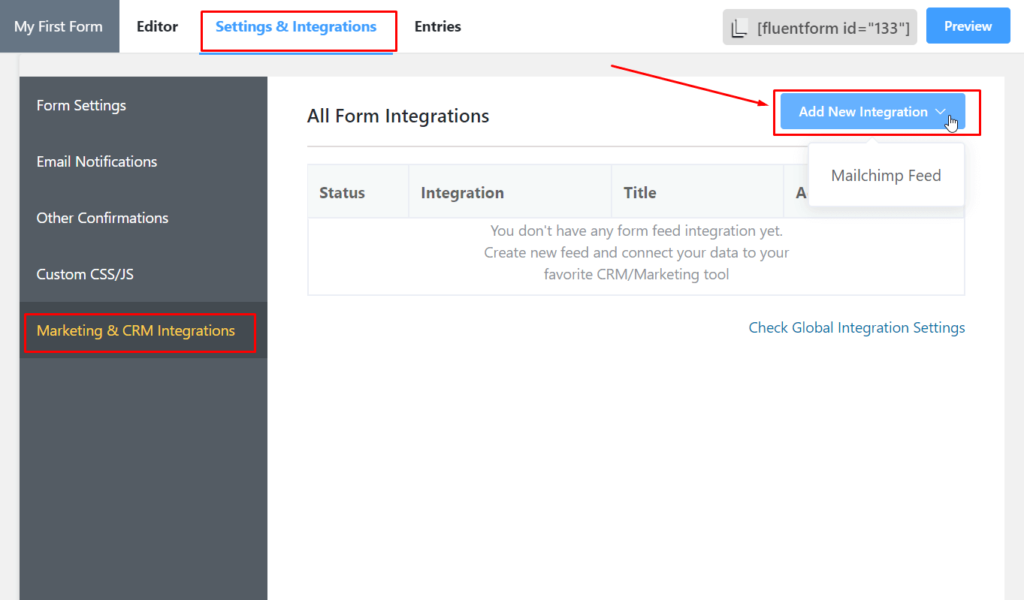Sort by the Status column header
This screenshot has width=1024, height=600.
tap(341, 192)
